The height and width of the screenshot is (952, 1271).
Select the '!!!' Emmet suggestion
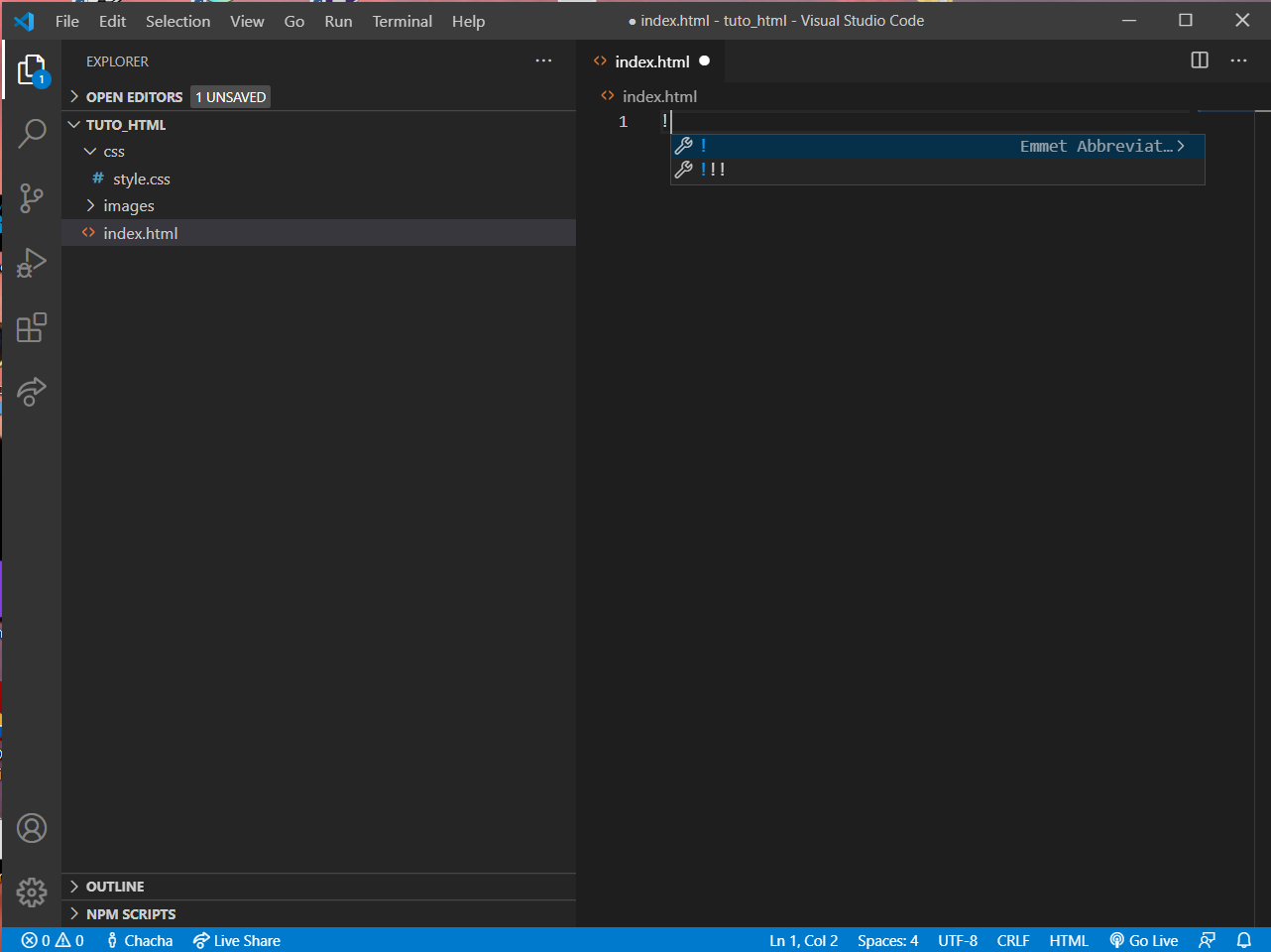click(937, 170)
